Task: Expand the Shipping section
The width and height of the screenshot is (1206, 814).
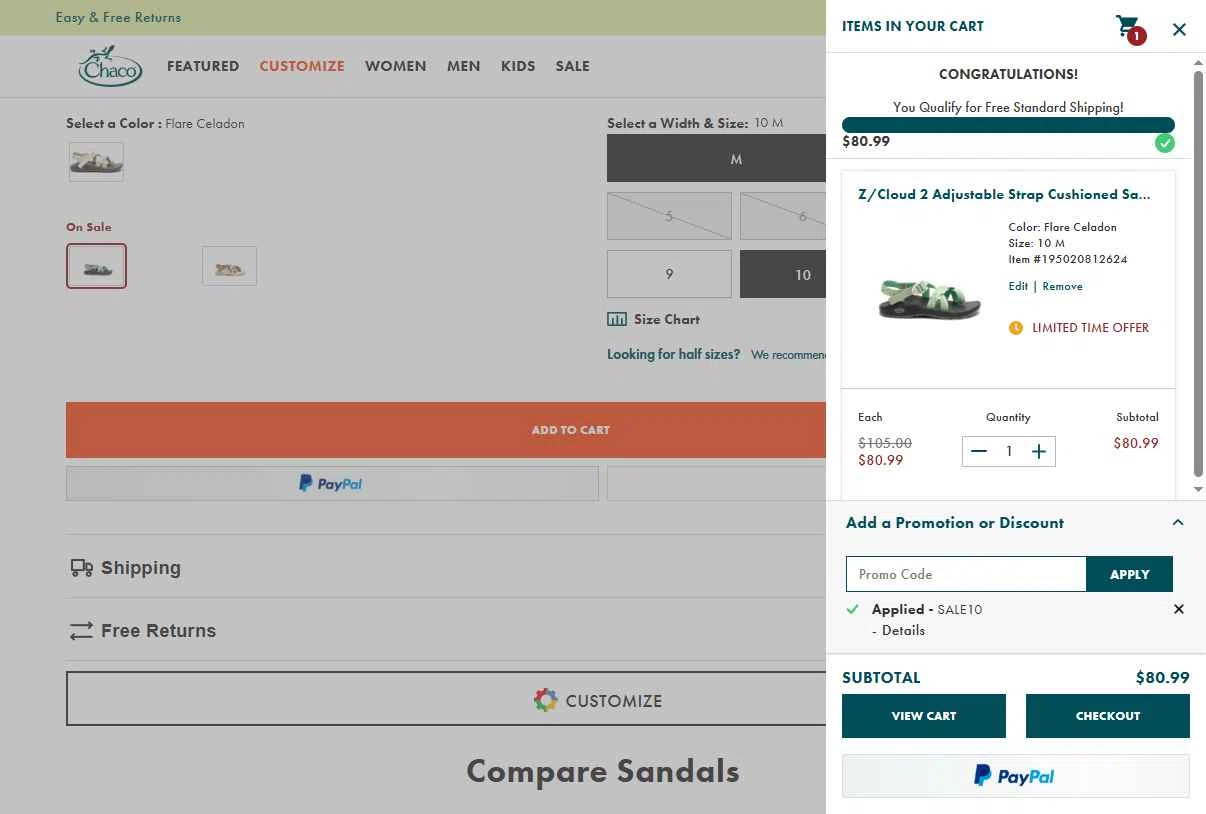Action: pyautogui.click(x=446, y=568)
